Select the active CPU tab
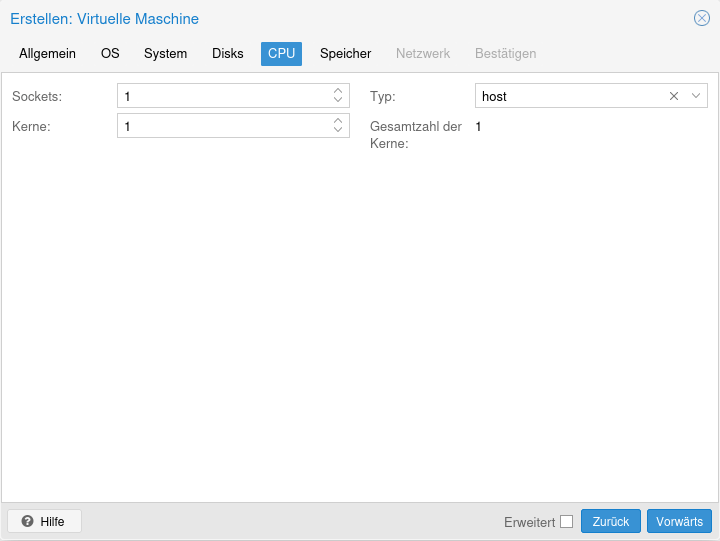This screenshot has height=541, width=720. 281,54
